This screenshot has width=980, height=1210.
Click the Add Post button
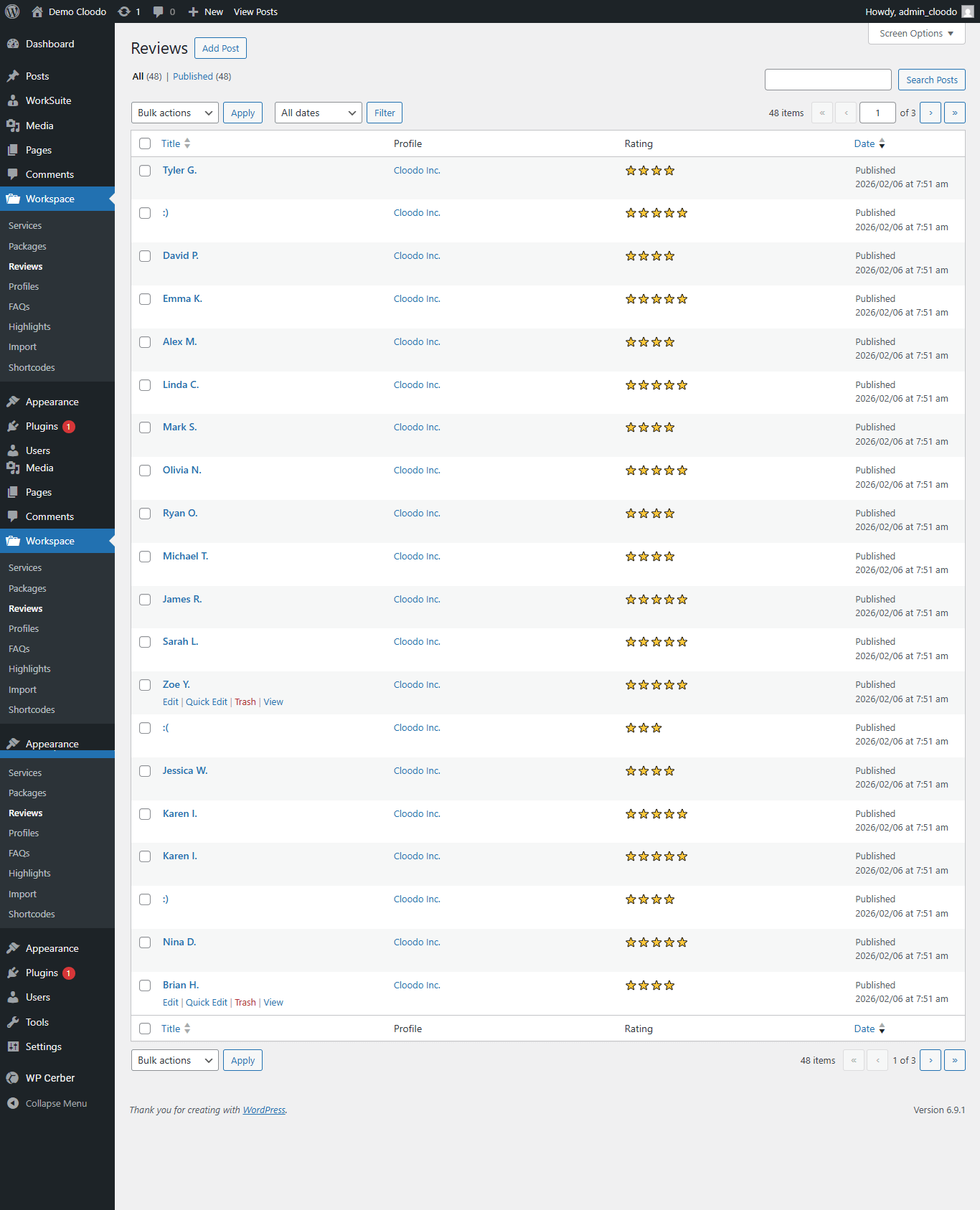point(220,48)
